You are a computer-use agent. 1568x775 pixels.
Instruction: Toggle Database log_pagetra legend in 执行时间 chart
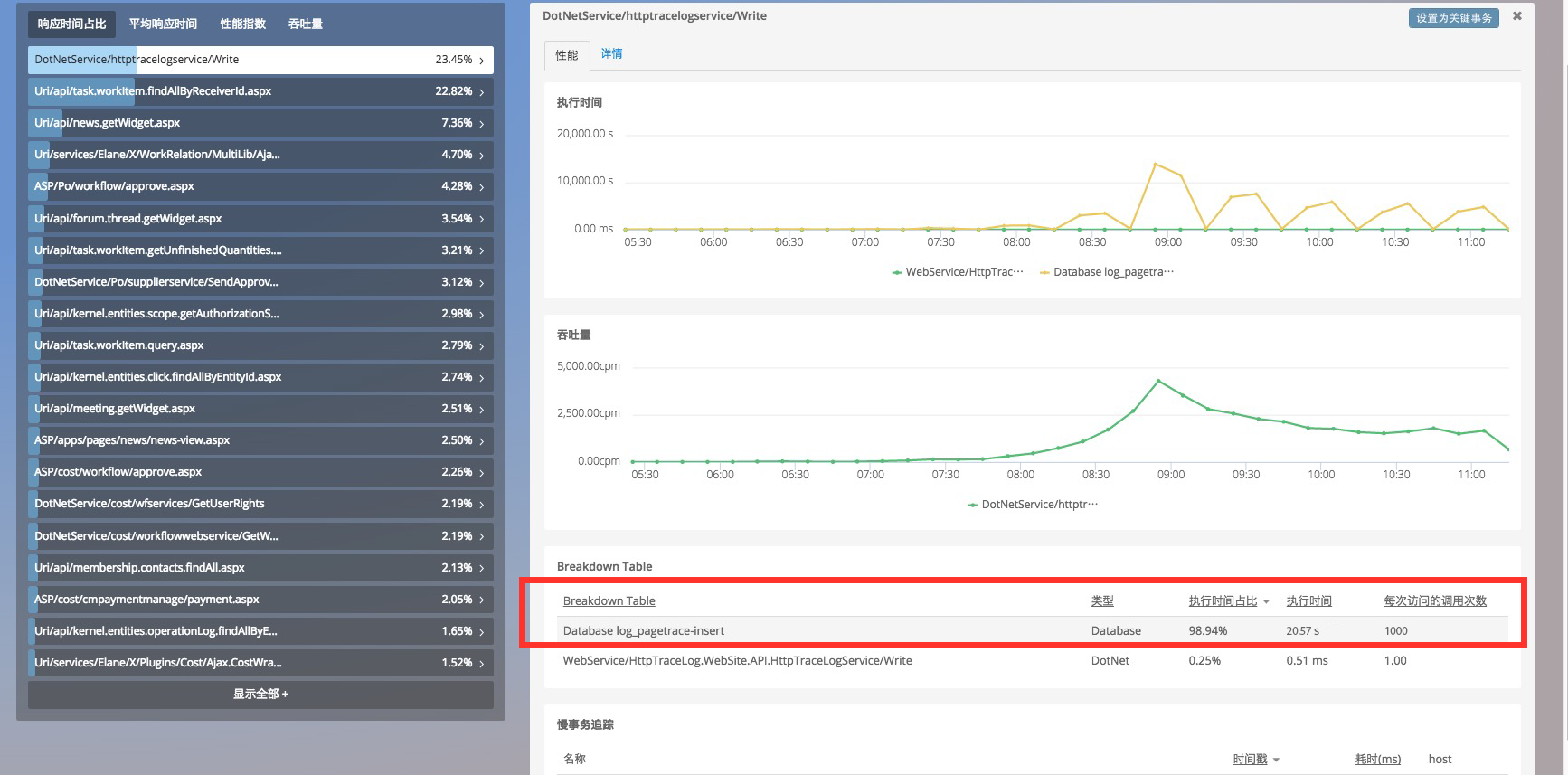pos(1107,272)
